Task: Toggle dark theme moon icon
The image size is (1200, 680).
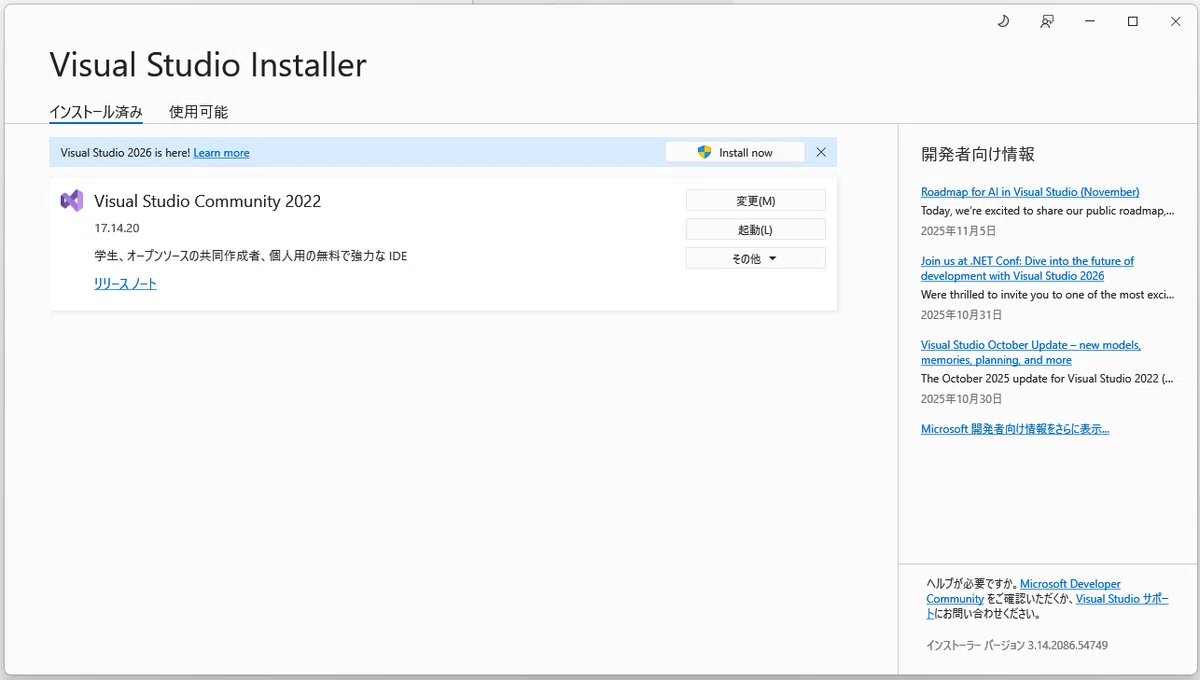Action: [x=1003, y=21]
